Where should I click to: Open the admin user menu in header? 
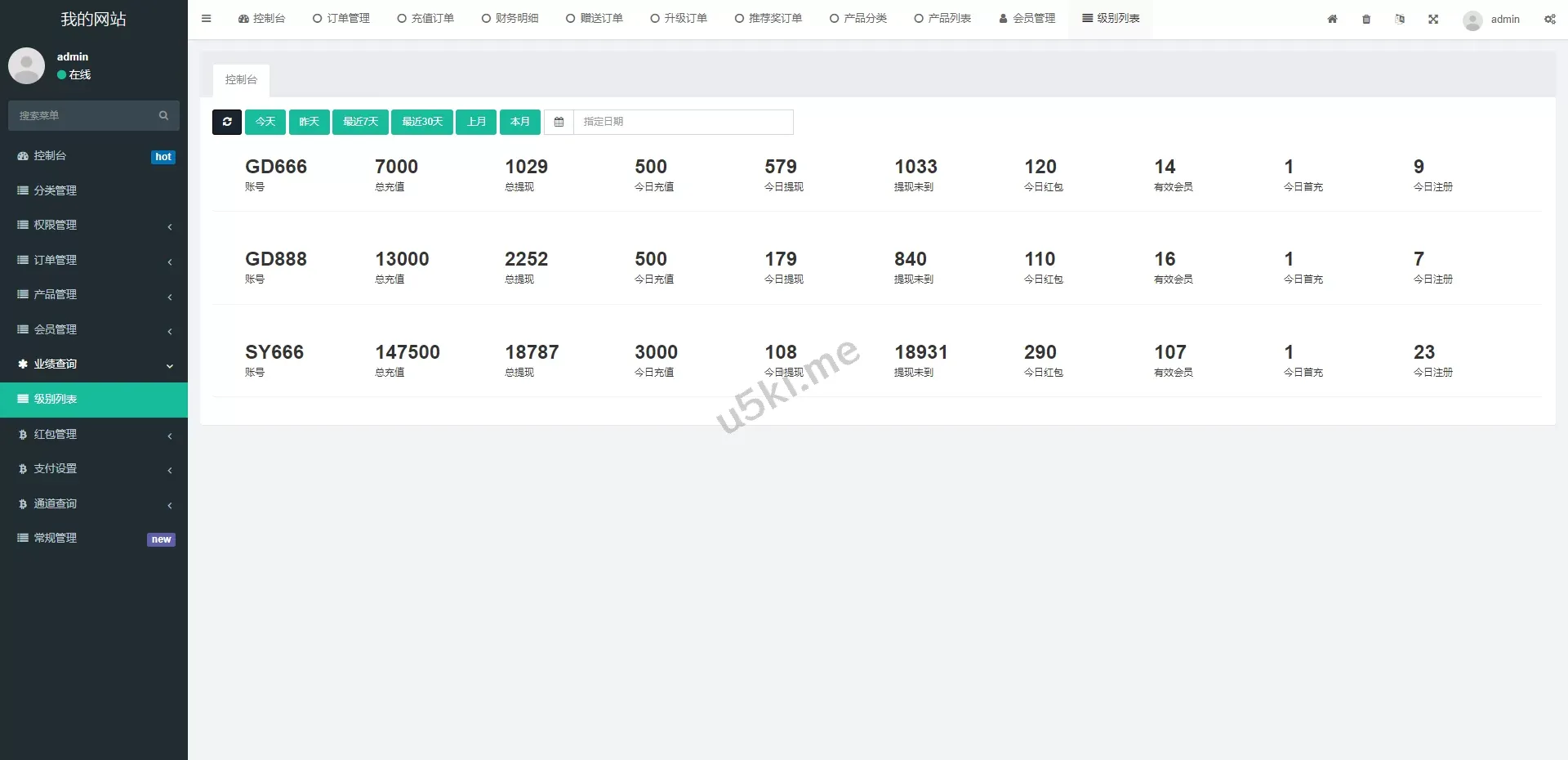(1491, 19)
